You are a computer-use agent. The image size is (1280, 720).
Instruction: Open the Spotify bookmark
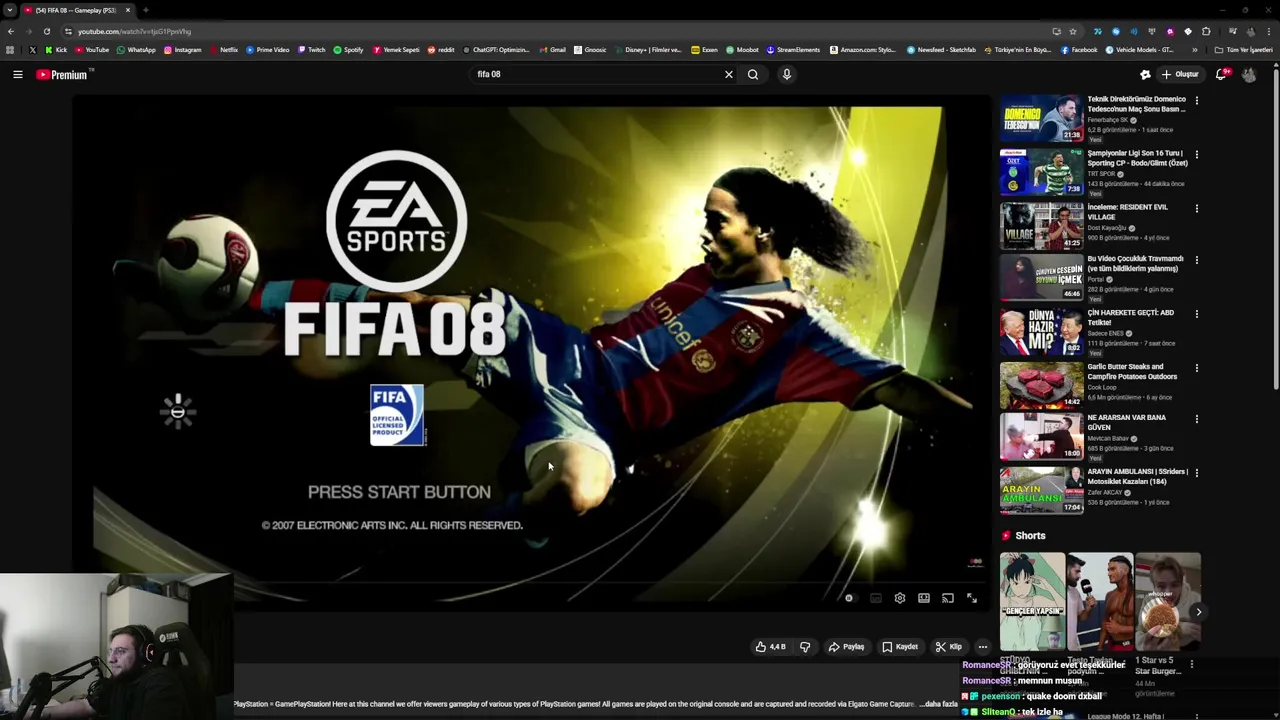(x=348, y=49)
